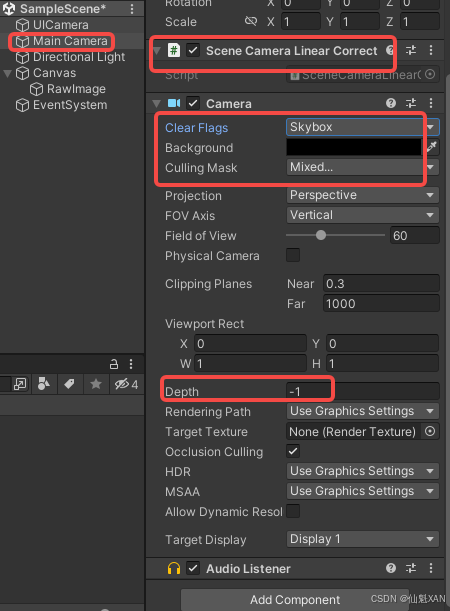Edit the Scale X field

tap(299, 21)
